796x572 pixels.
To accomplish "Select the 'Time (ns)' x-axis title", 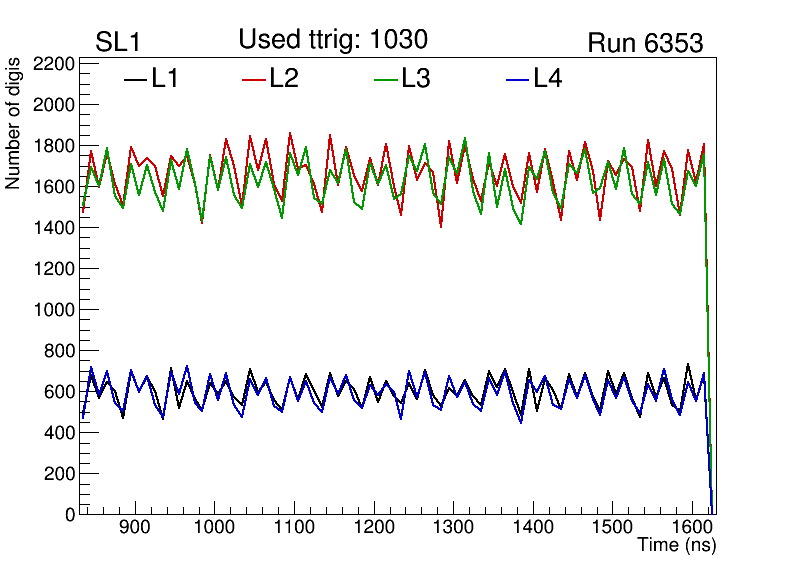I will coord(677,546).
